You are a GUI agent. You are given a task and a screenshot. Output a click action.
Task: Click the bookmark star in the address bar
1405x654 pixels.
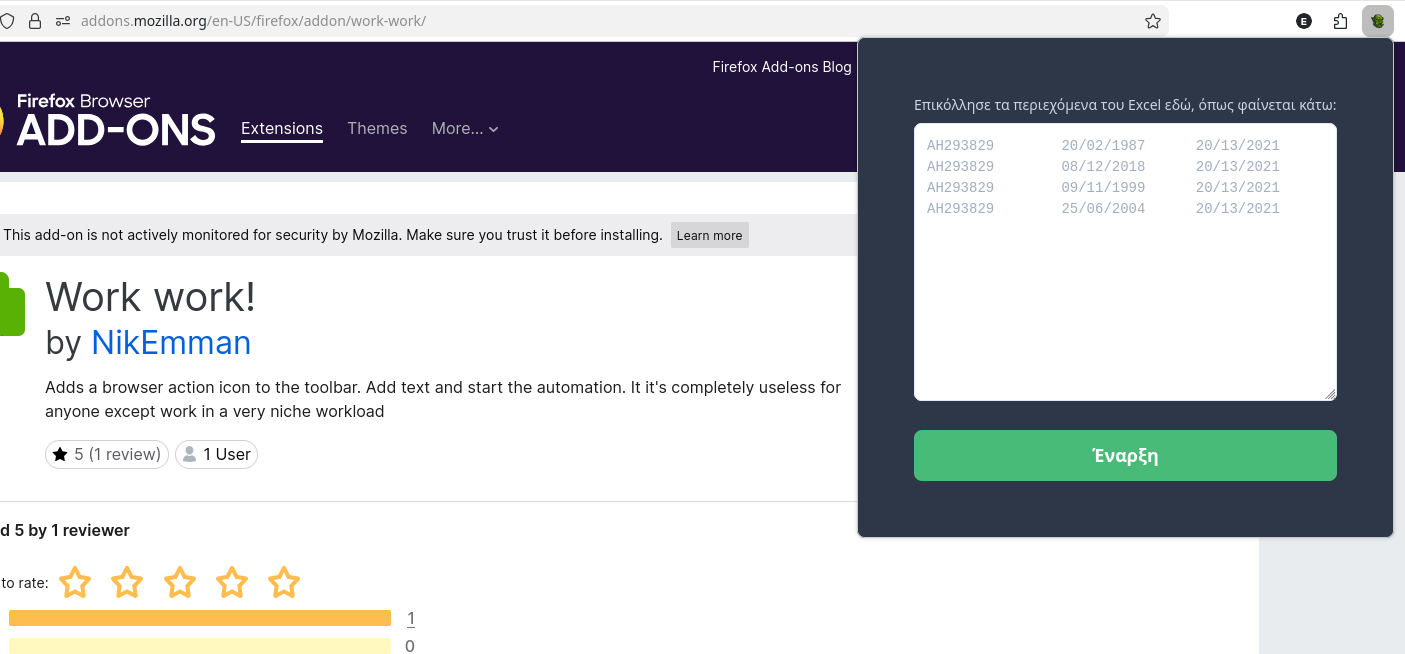(1152, 21)
